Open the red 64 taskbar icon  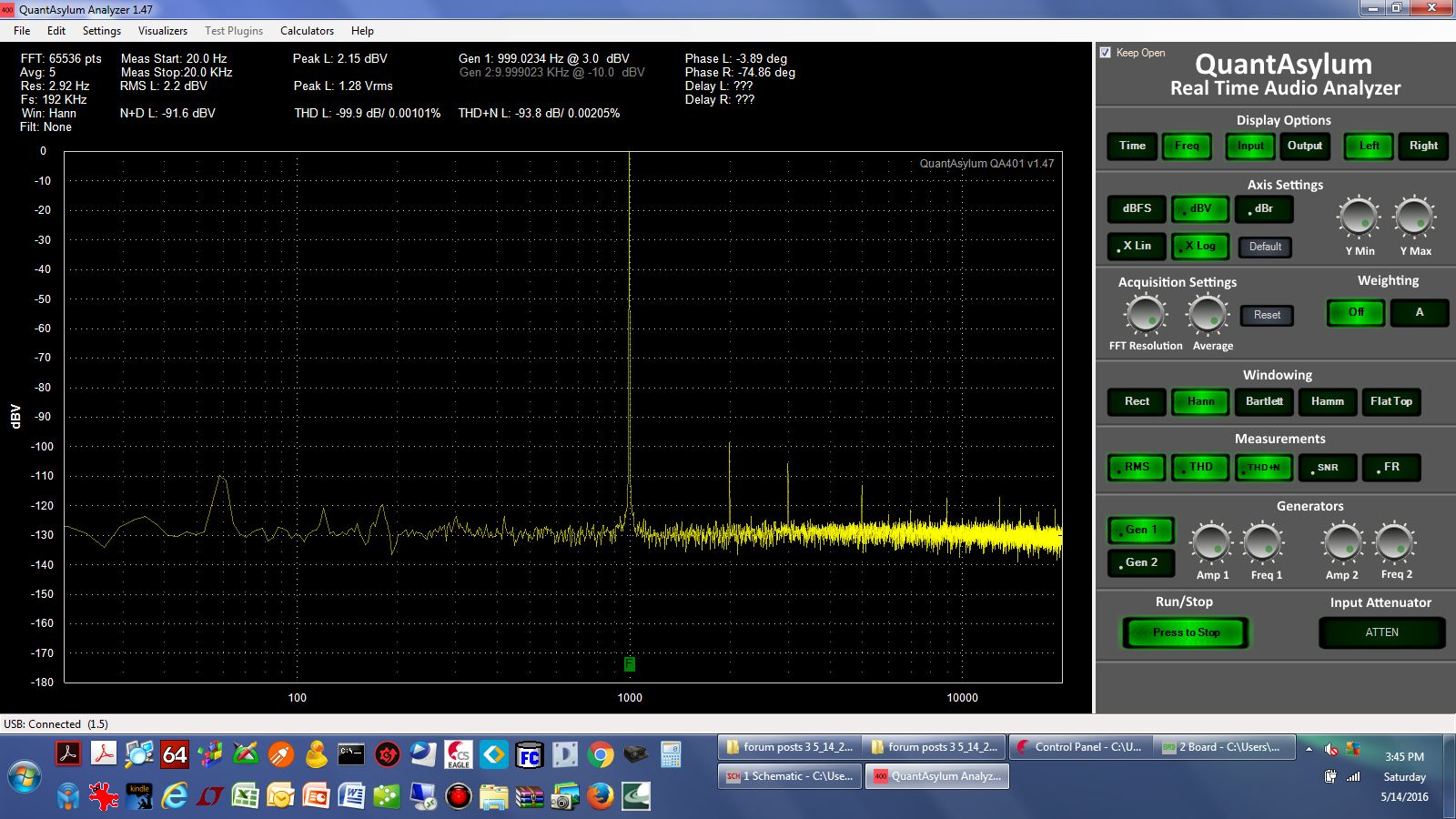point(174,754)
